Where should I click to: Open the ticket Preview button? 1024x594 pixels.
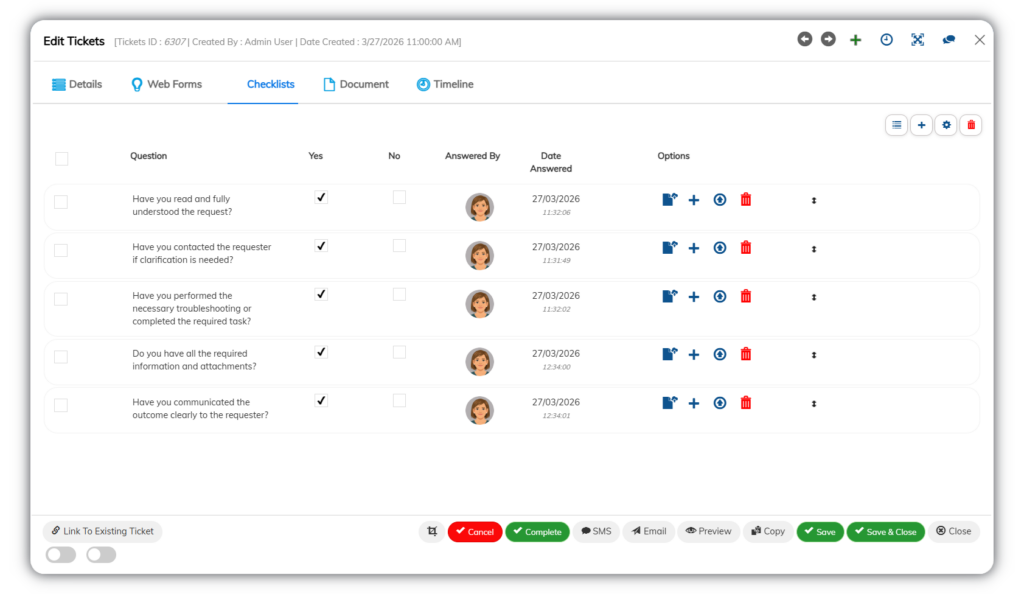[709, 531]
